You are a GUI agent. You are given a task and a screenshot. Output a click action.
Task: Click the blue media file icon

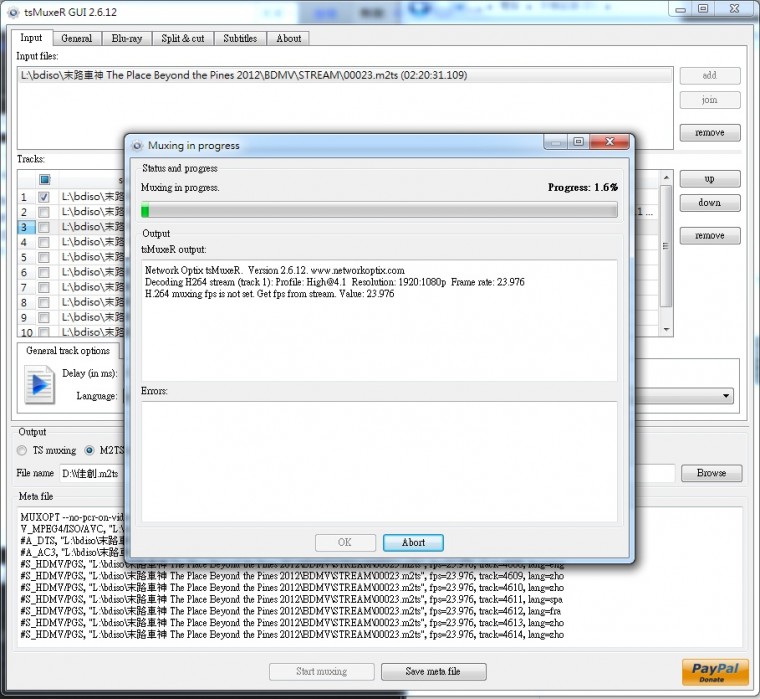pyautogui.click(x=39, y=385)
